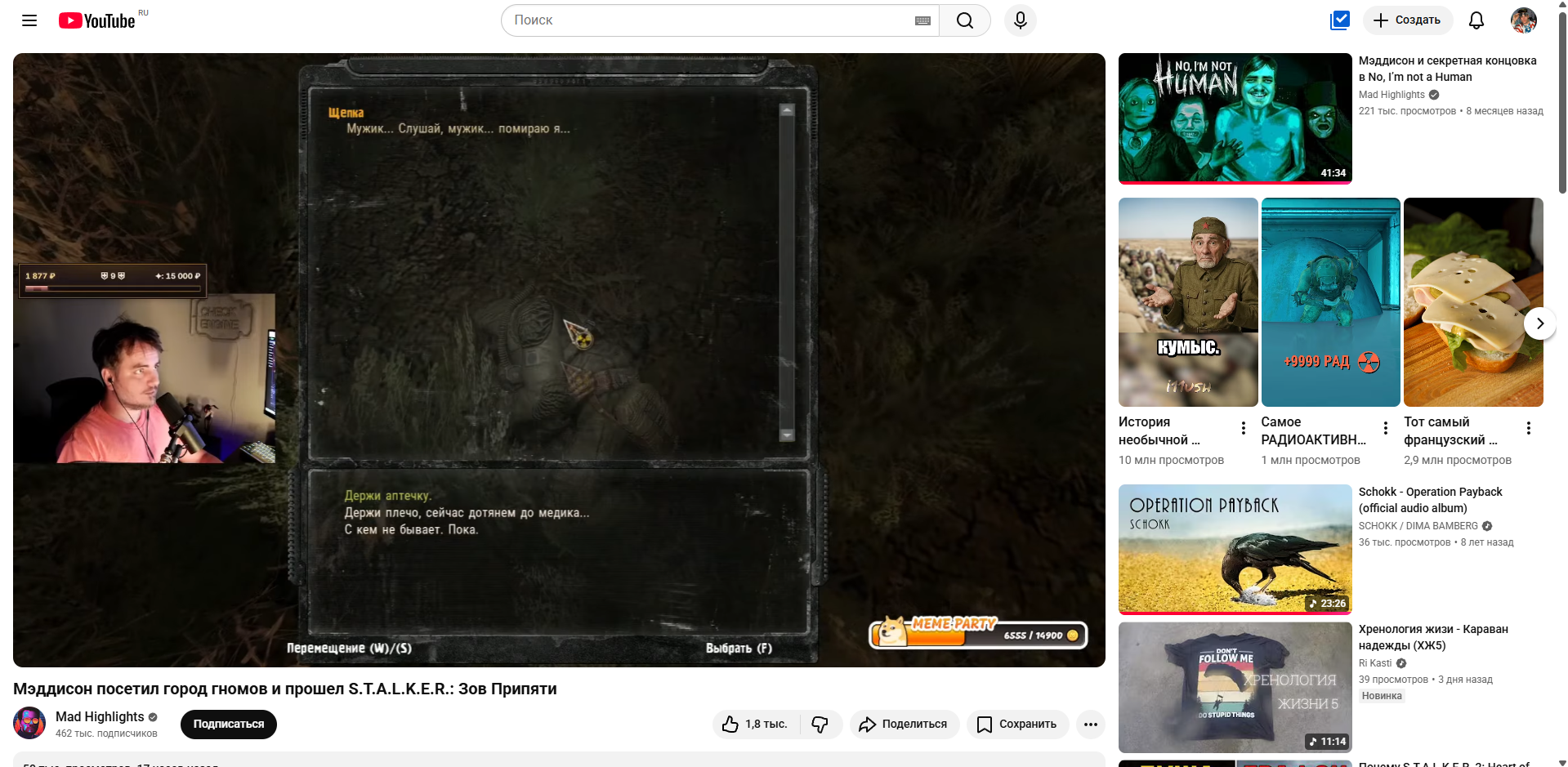This screenshot has height=767, width=1568.
Task: Open История необычной short title
Action: point(1159,430)
